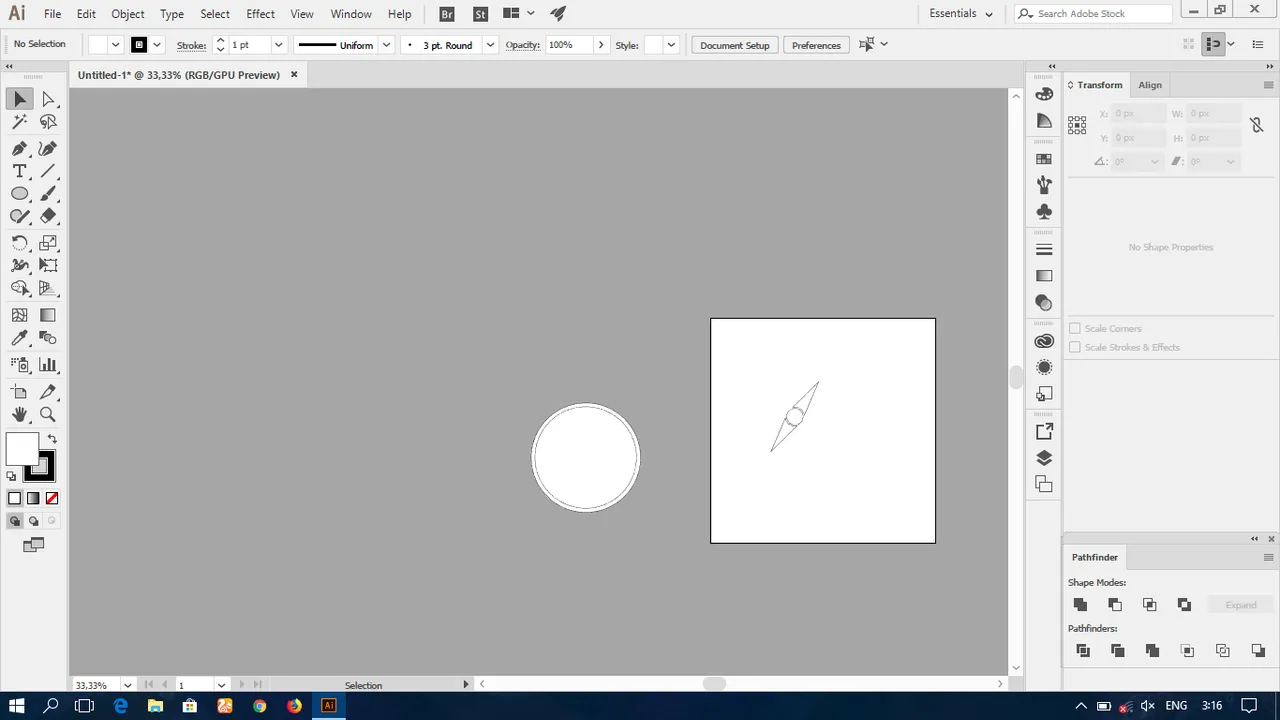
Task: Open the fill color dropdown in control bar
Action: [x=116, y=45]
